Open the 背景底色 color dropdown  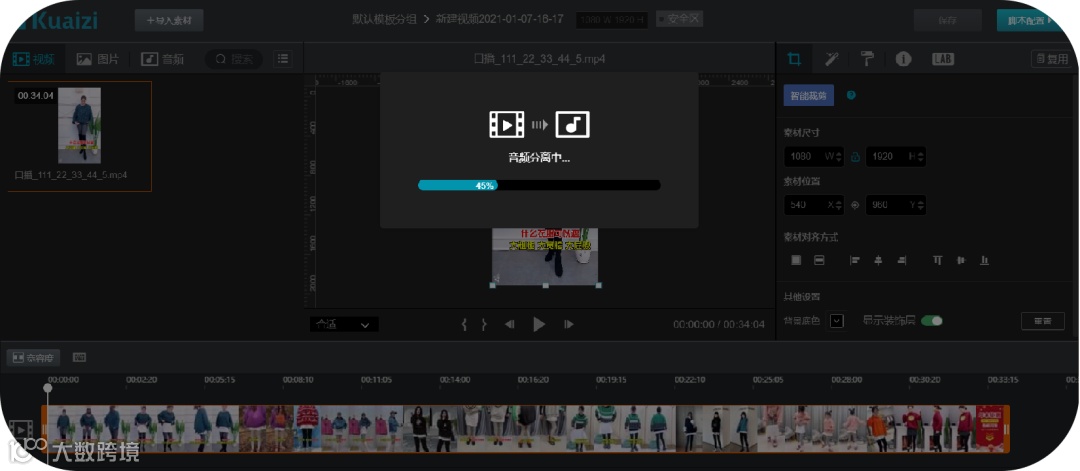coord(837,321)
